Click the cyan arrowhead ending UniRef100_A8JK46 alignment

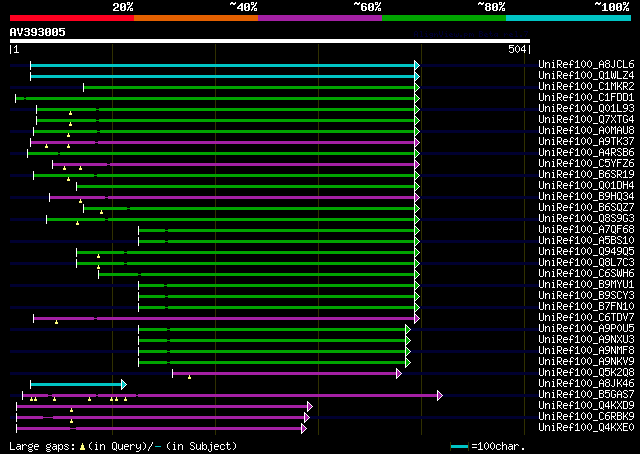[x=124, y=385]
